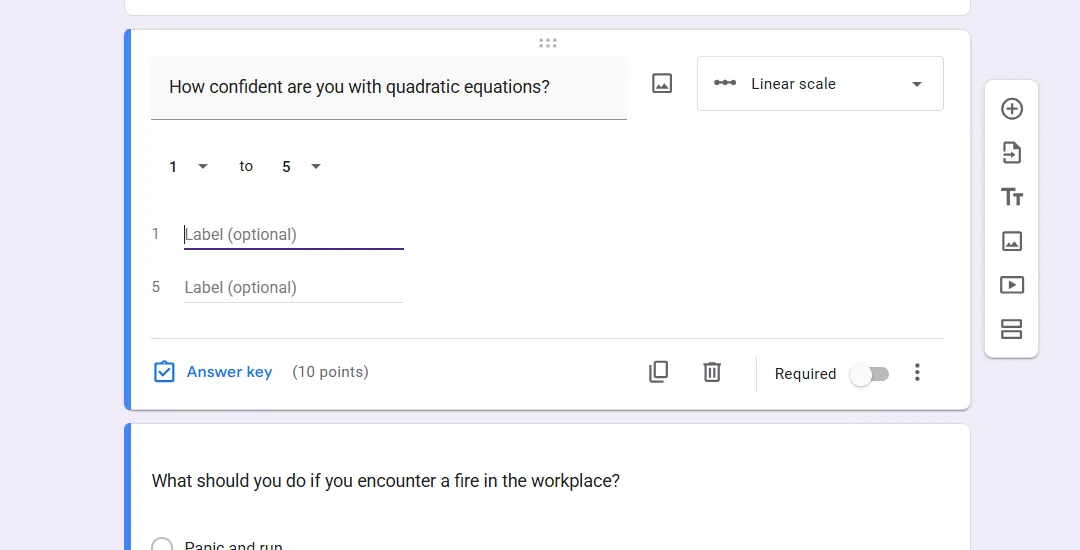Delete the quadratic equations question
1080x550 pixels.
click(712, 372)
